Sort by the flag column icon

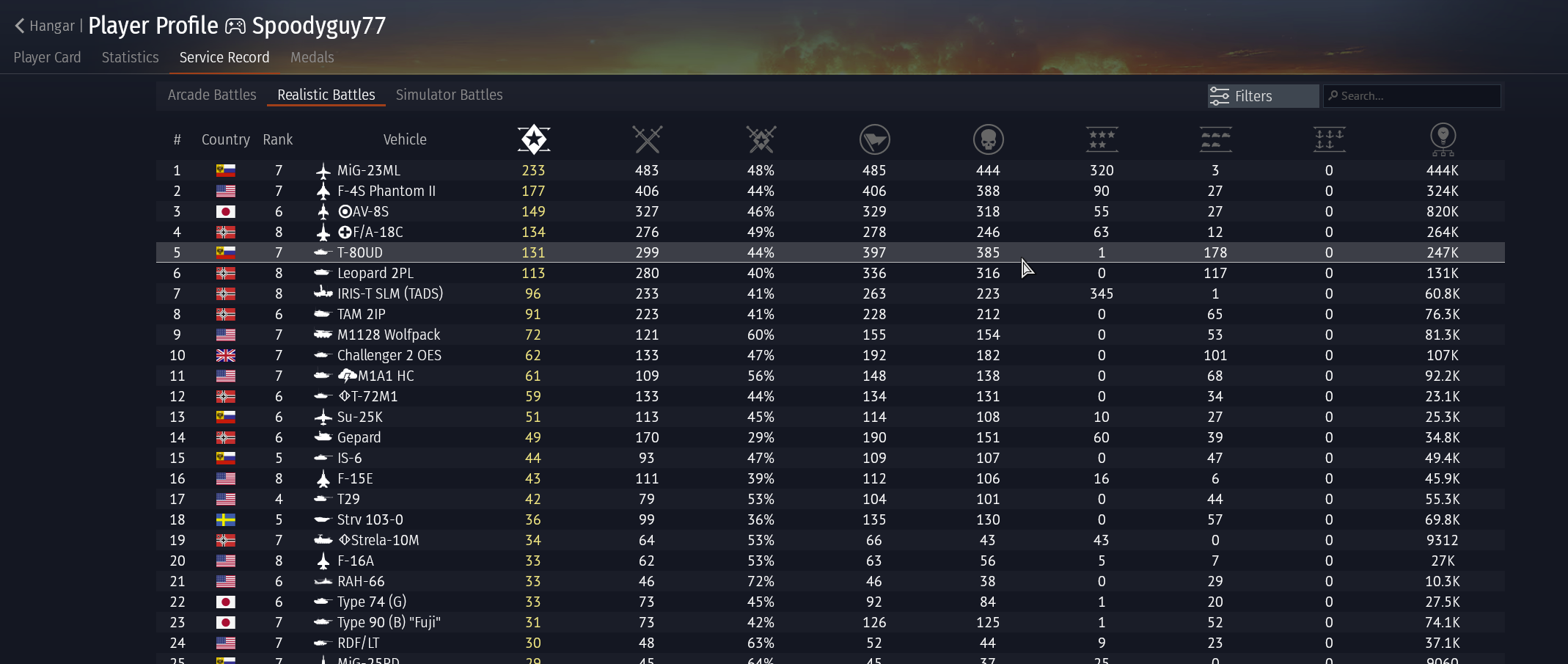click(874, 139)
